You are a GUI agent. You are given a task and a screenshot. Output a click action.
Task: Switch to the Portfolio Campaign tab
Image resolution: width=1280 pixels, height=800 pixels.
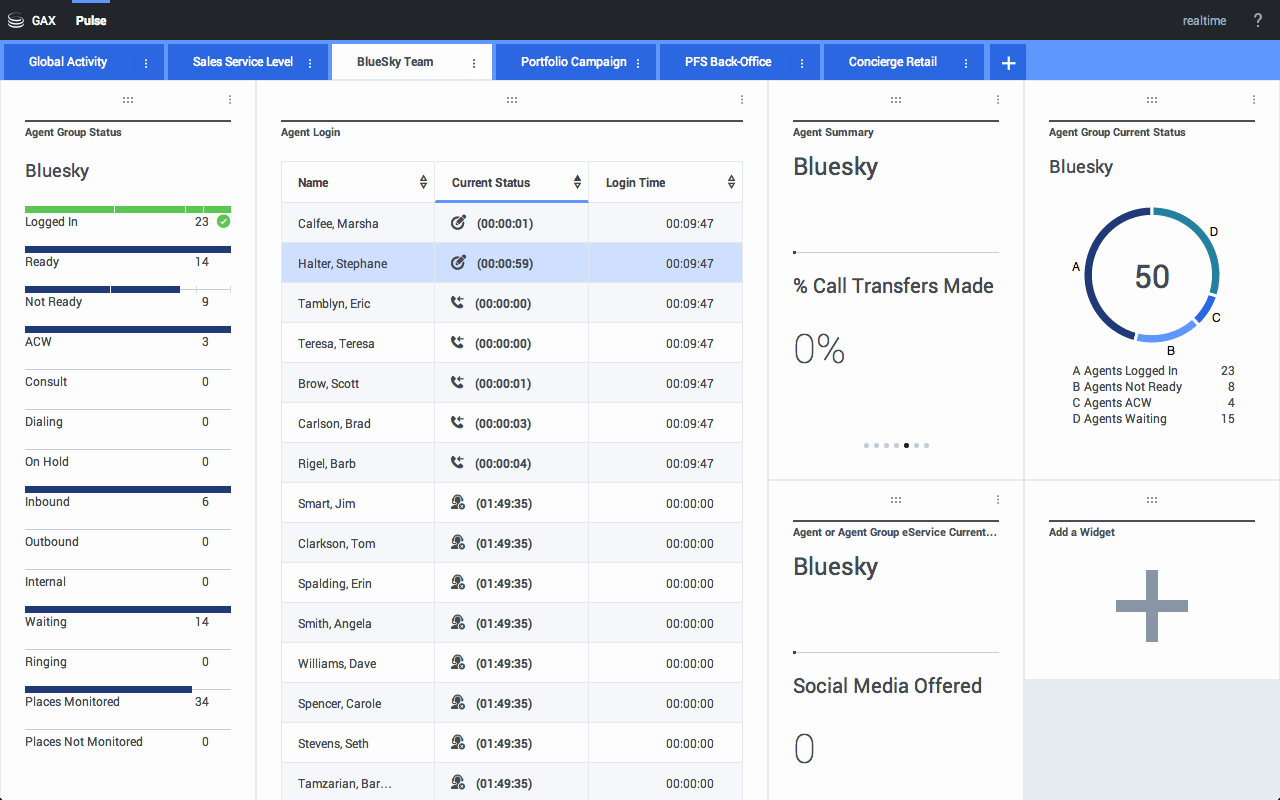pos(573,62)
